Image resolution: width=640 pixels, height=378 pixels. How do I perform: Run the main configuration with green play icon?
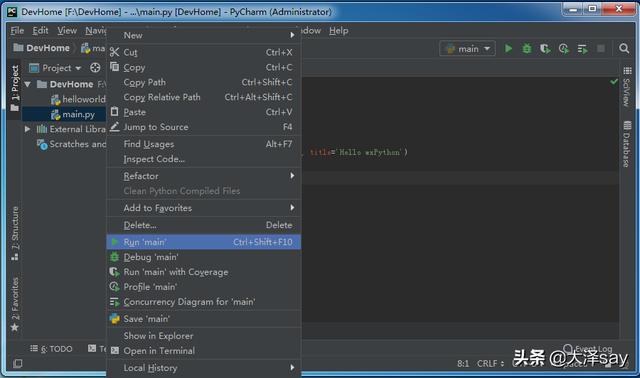509,49
